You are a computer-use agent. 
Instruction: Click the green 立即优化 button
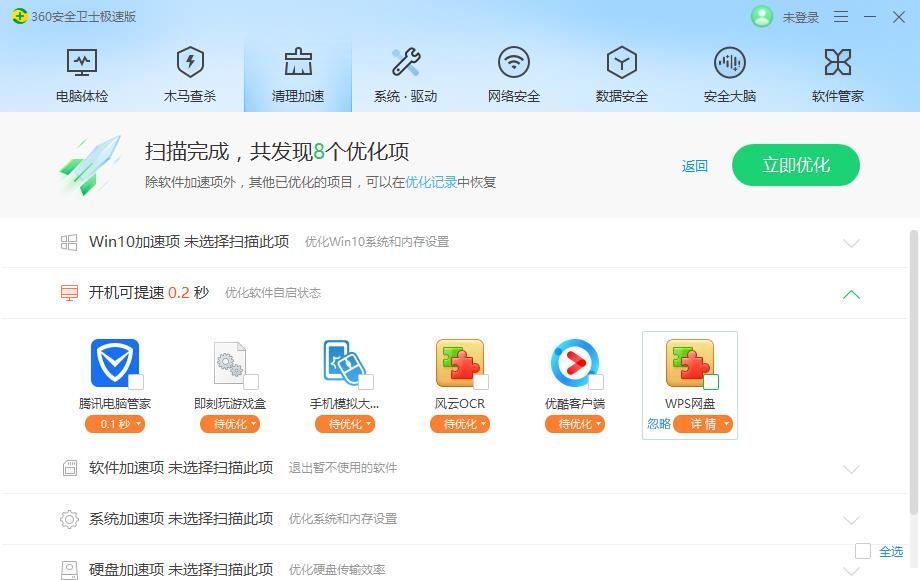tap(795, 164)
